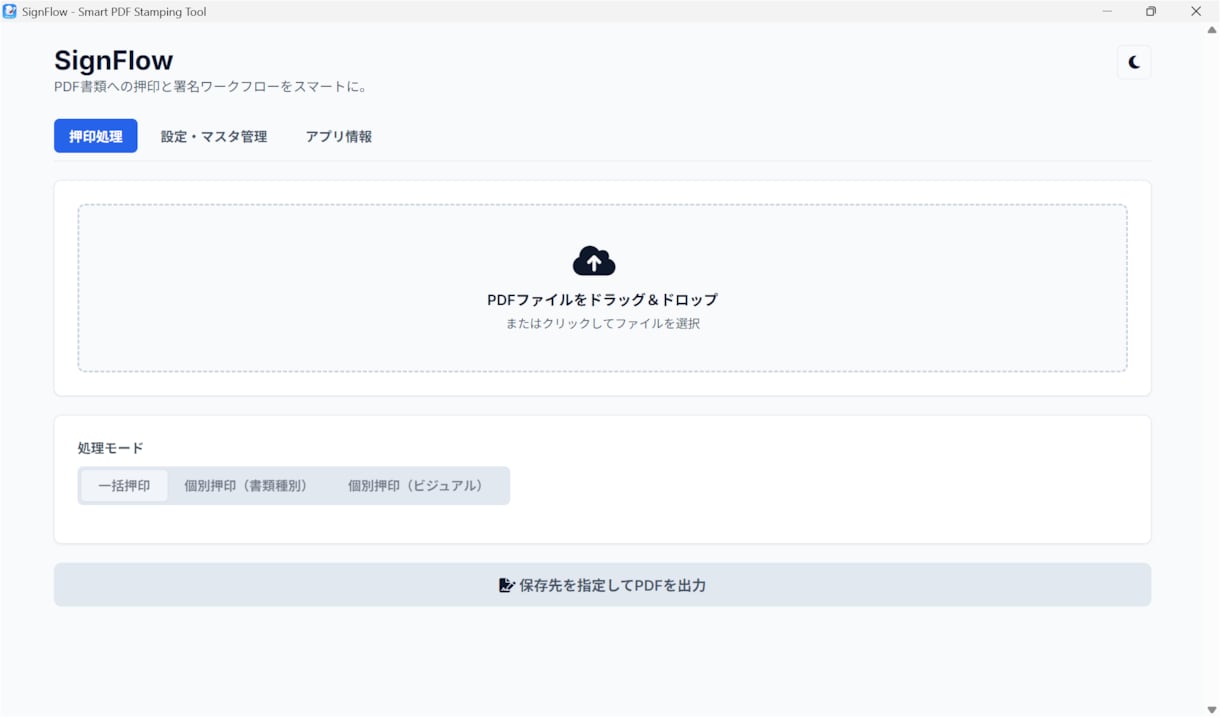1220x717 pixels.
Task: Click the PDF output icon on save button
Action: pyautogui.click(x=506, y=585)
